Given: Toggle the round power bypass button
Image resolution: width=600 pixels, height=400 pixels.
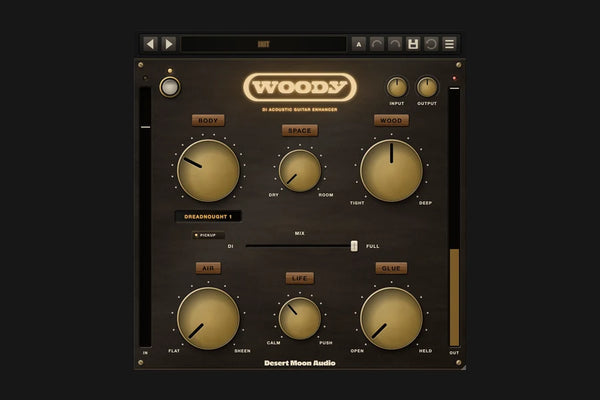Looking at the screenshot, I should [x=170, y=87].
